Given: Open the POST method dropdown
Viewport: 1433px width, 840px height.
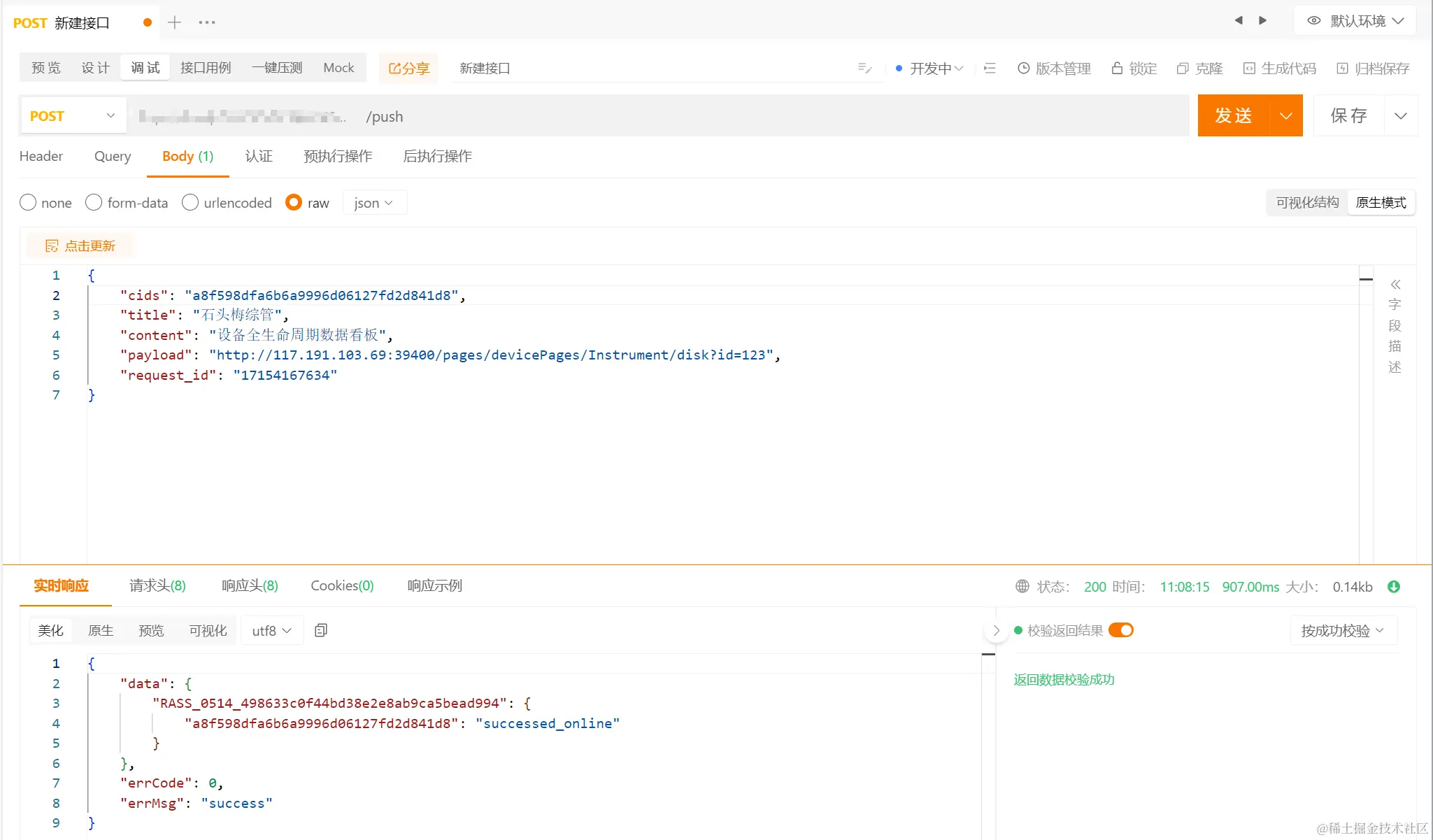Looking at the screenshot, I should (x=72, y=116).
